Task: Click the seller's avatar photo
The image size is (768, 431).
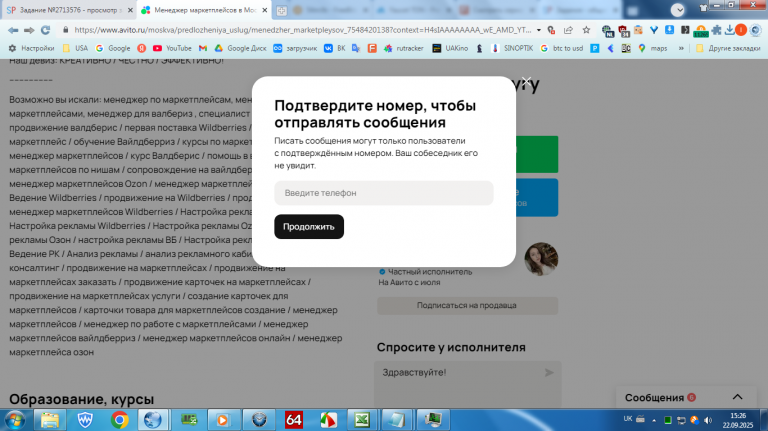Action: pos(541,259)
